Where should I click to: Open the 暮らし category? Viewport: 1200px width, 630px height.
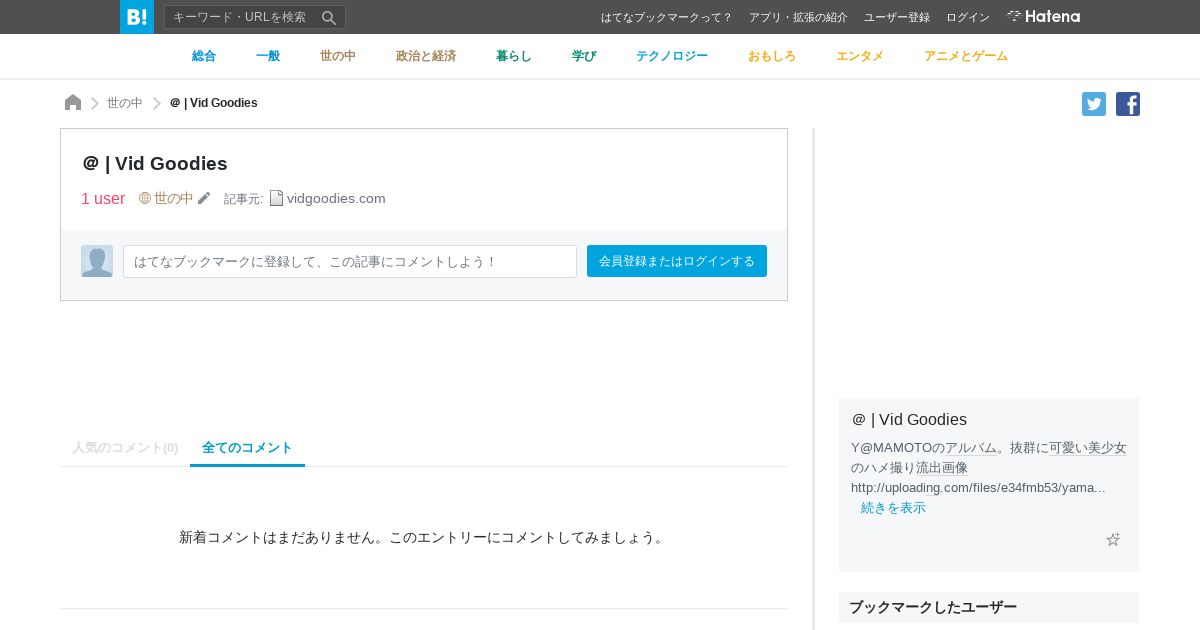(514, 56)
